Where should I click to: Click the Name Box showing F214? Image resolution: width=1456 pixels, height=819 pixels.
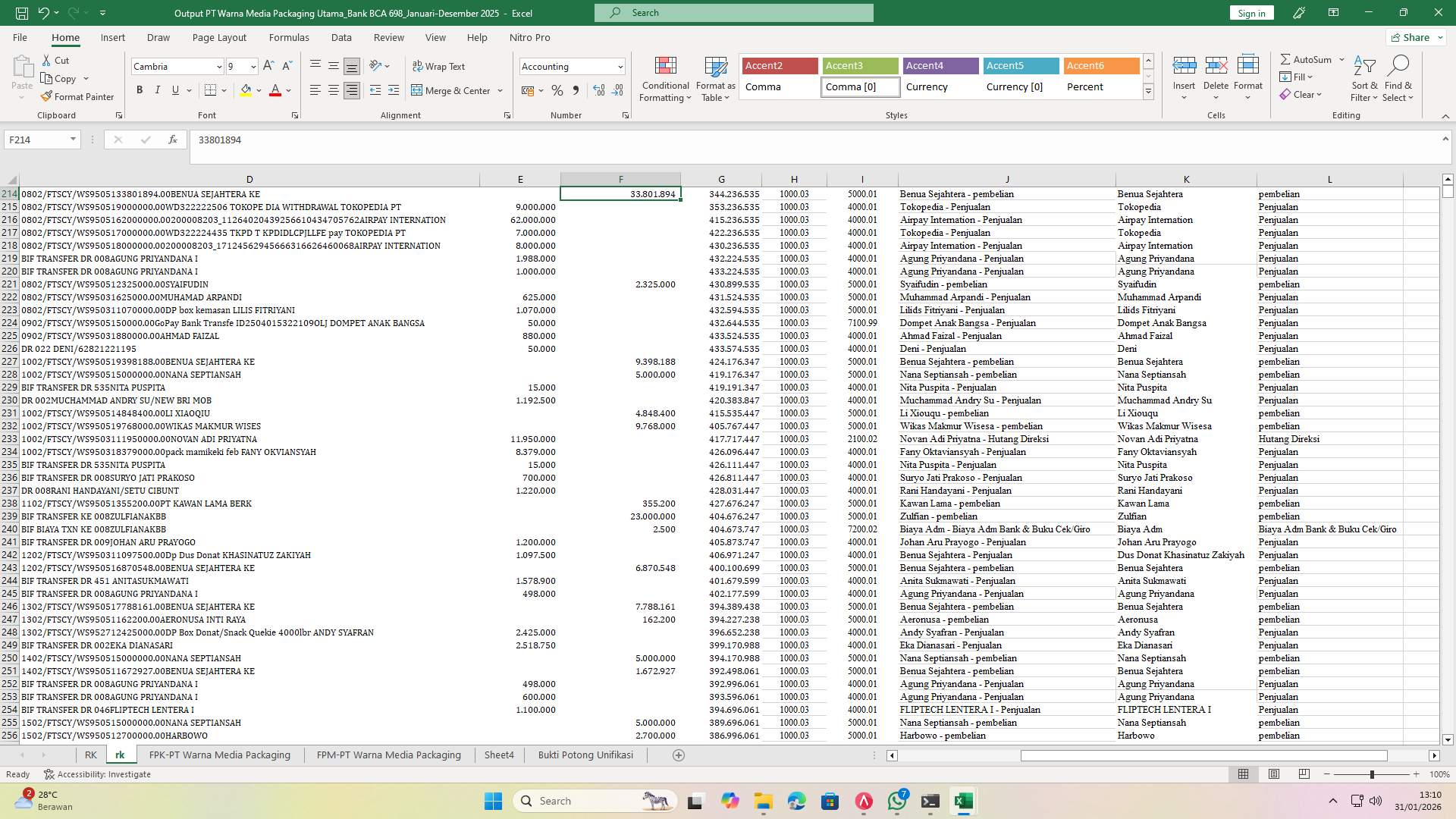coord(36,140)
